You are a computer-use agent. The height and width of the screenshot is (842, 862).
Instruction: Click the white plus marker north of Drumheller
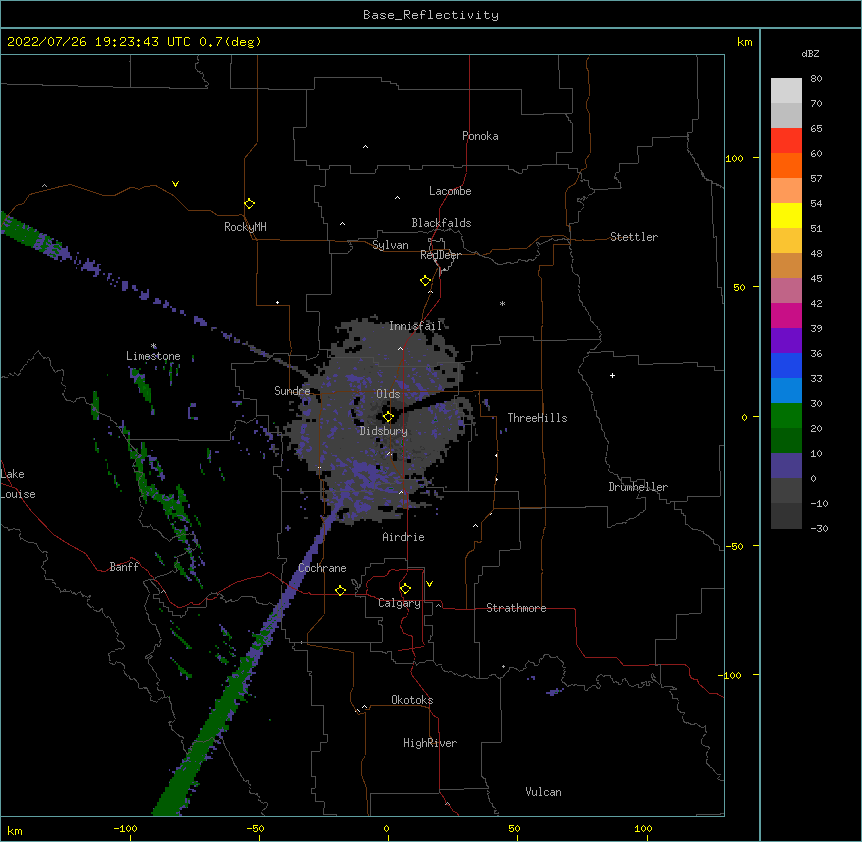(612, 375)
